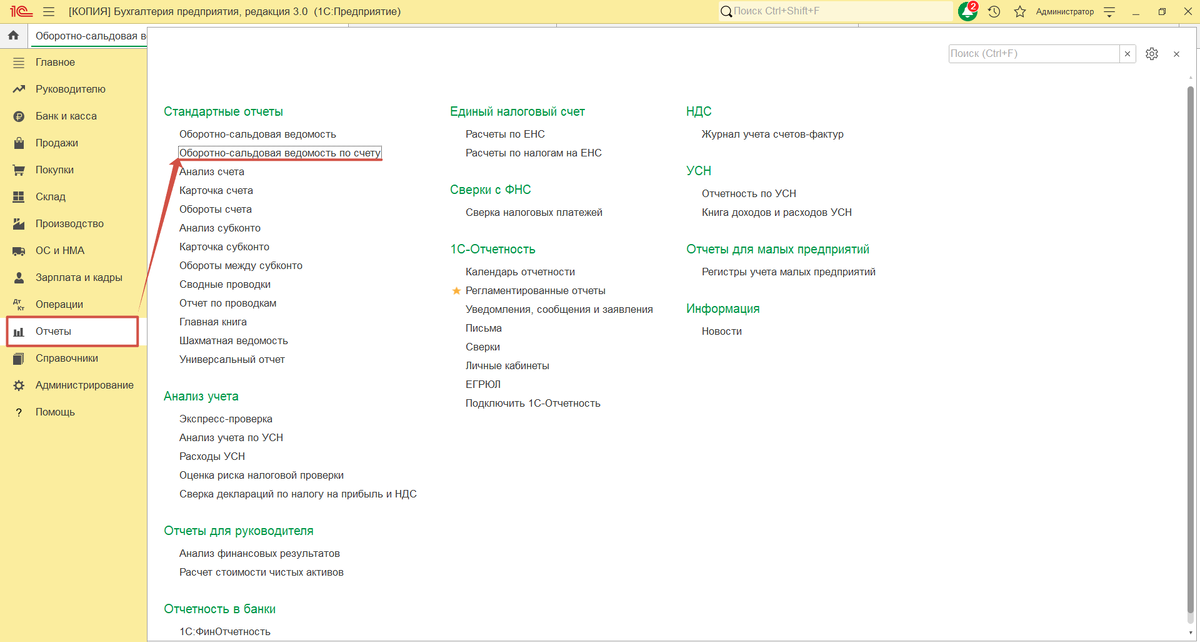Image resolution: width=1200 pixels, height=642 pixels.
Task: Open notifications bell with badge 2
Action: pyautogui.click(x=967, y=11)
